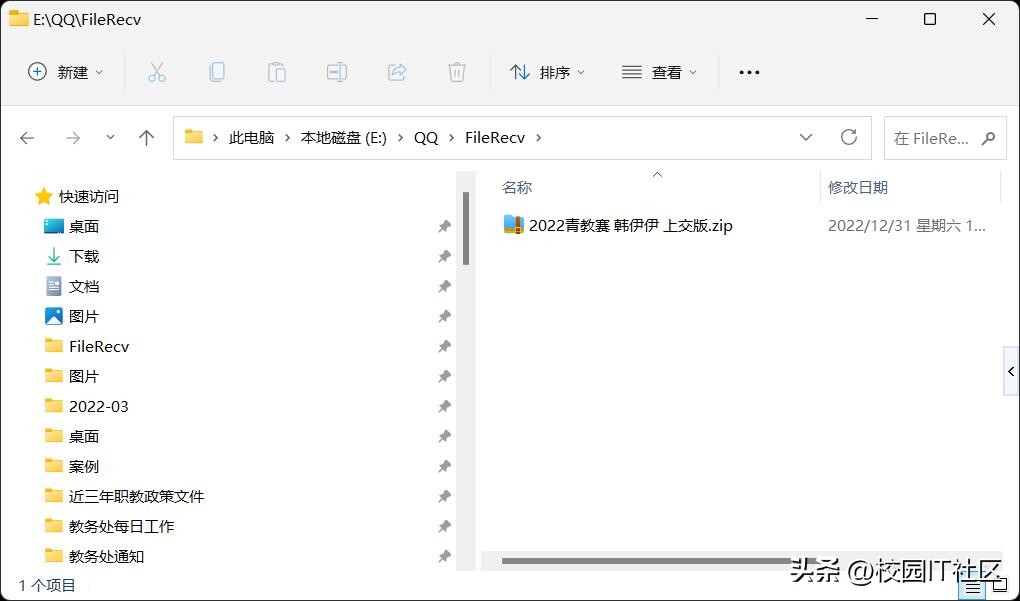Open the 新建 dropdown menu
The image size is (1020, 601).
pyautogui.click(x=66, y=71)
